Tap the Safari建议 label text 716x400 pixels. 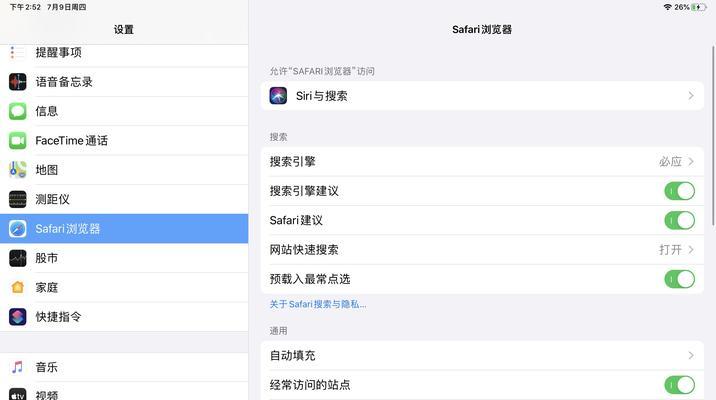[x=296, y=220]
